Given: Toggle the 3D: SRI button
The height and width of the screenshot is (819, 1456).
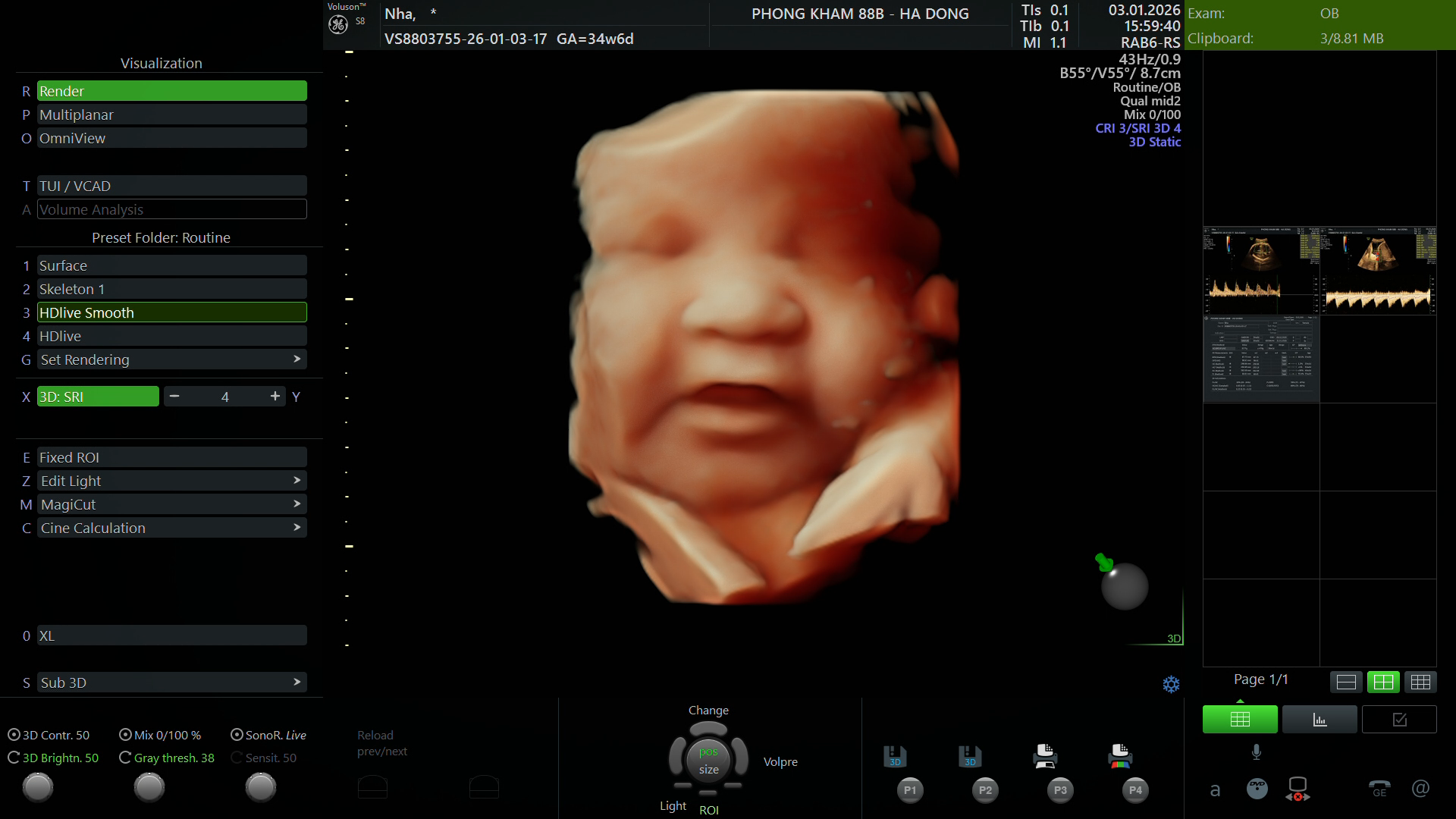Looking at the screenshot, I should point(98,397).
